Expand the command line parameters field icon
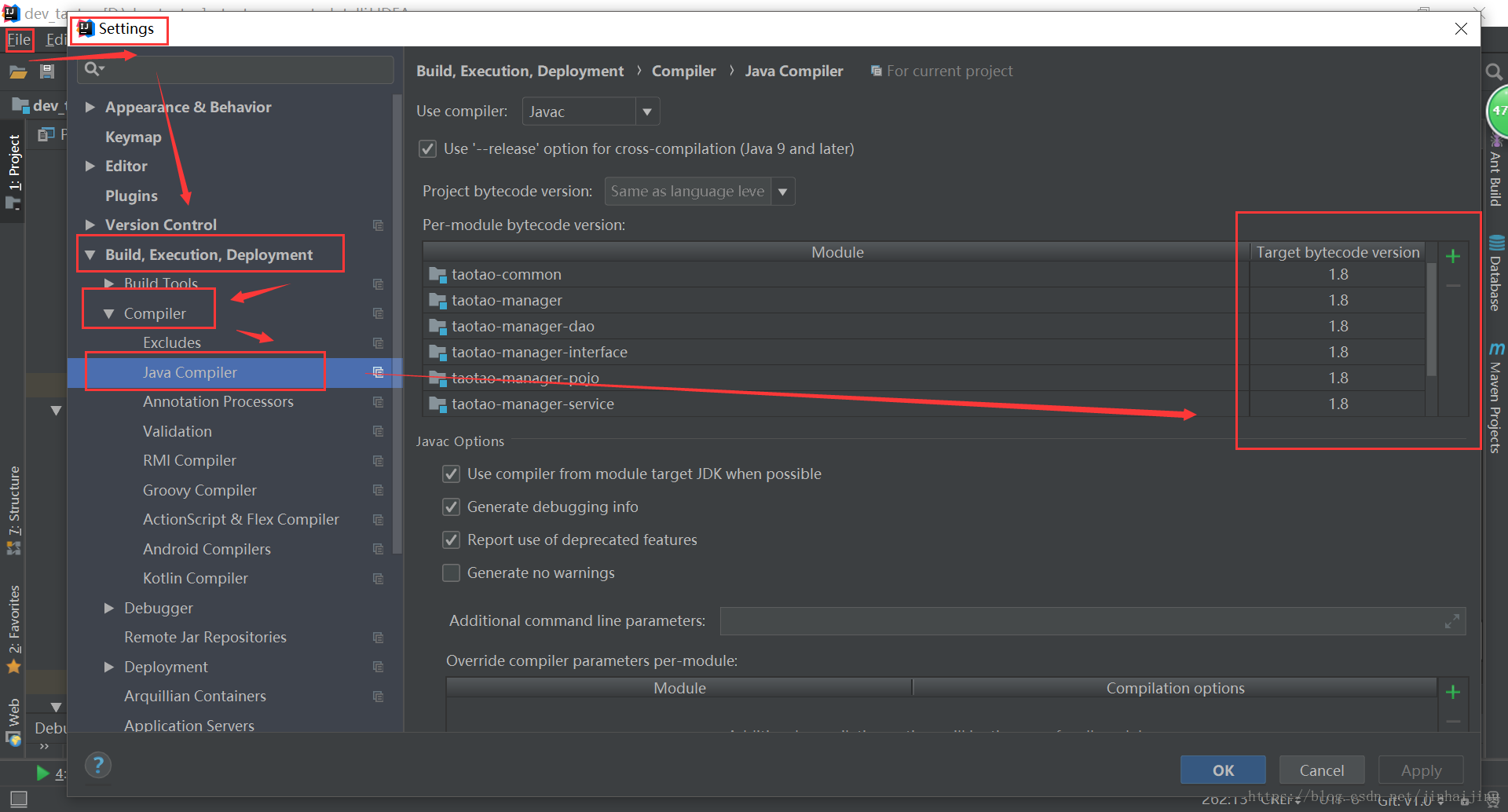This screenshot has width=1508, height=812. (1452, 621)
